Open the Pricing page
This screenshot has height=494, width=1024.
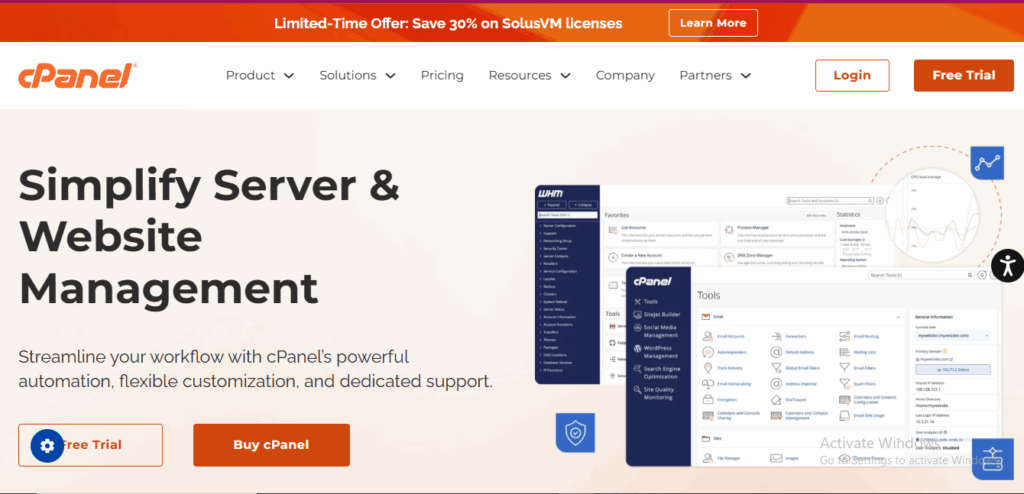pos(442,75)
